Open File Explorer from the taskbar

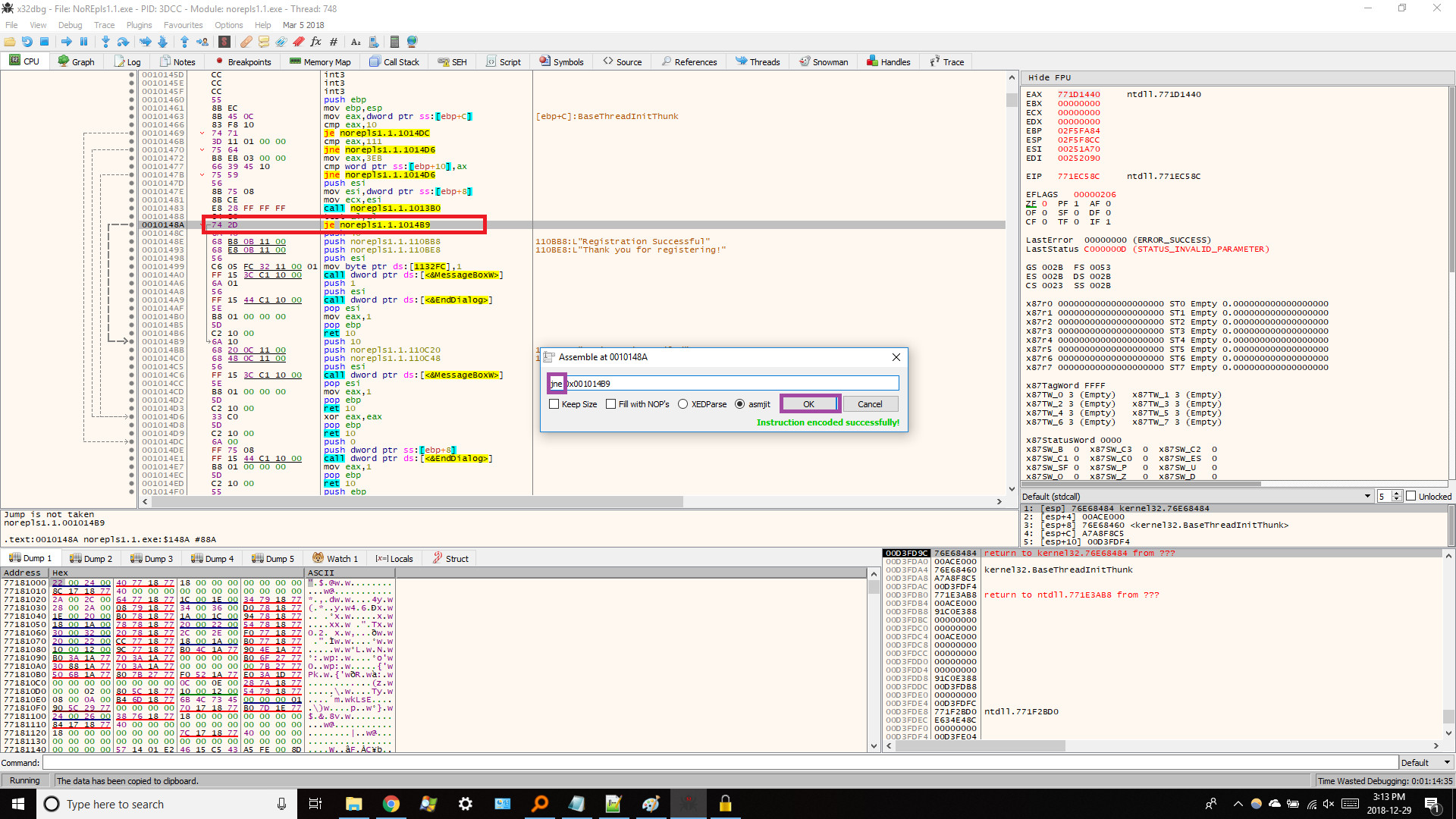point(354,804)
